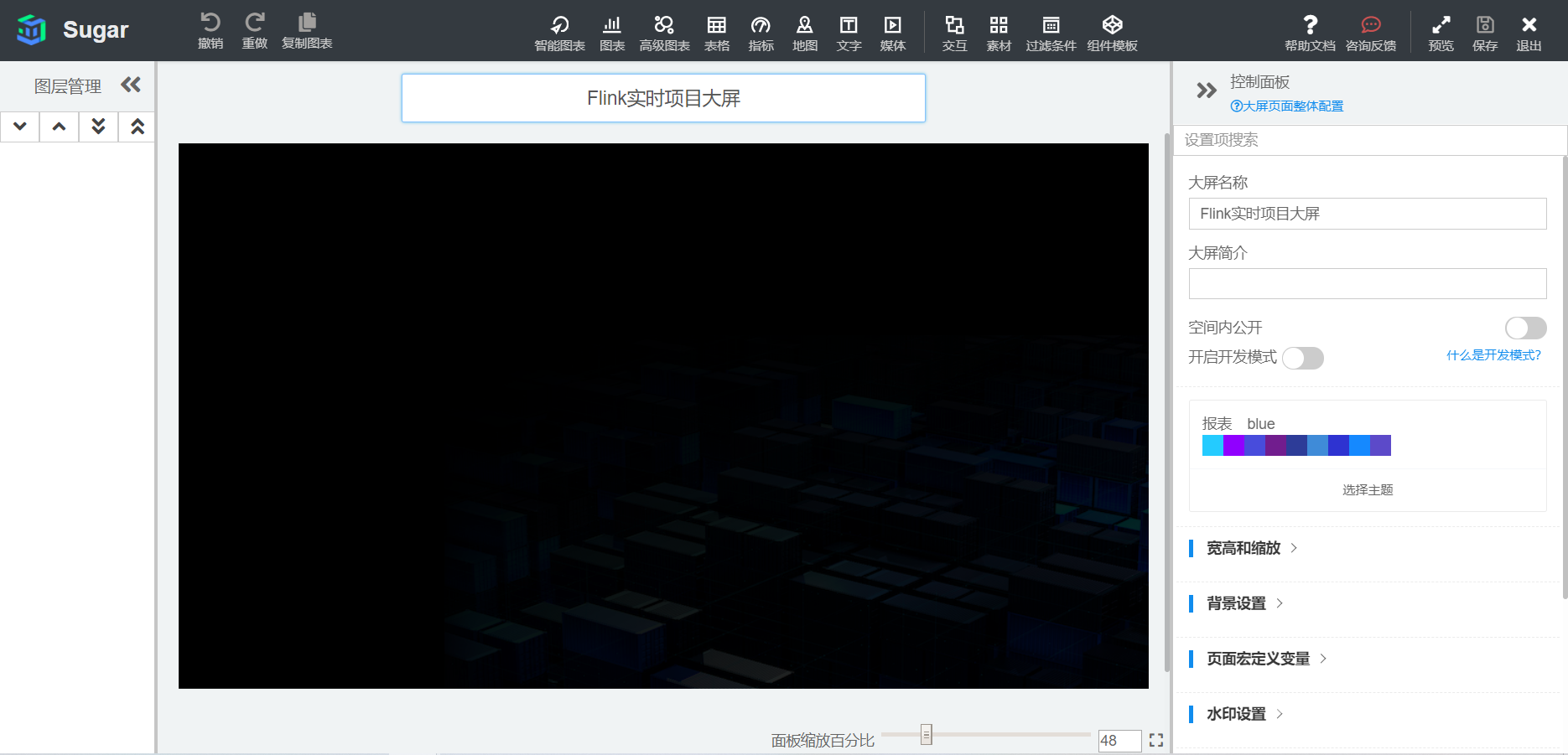Add a 文字 text component
Screen dimensions: 1568x755
[x=849, y=34]
